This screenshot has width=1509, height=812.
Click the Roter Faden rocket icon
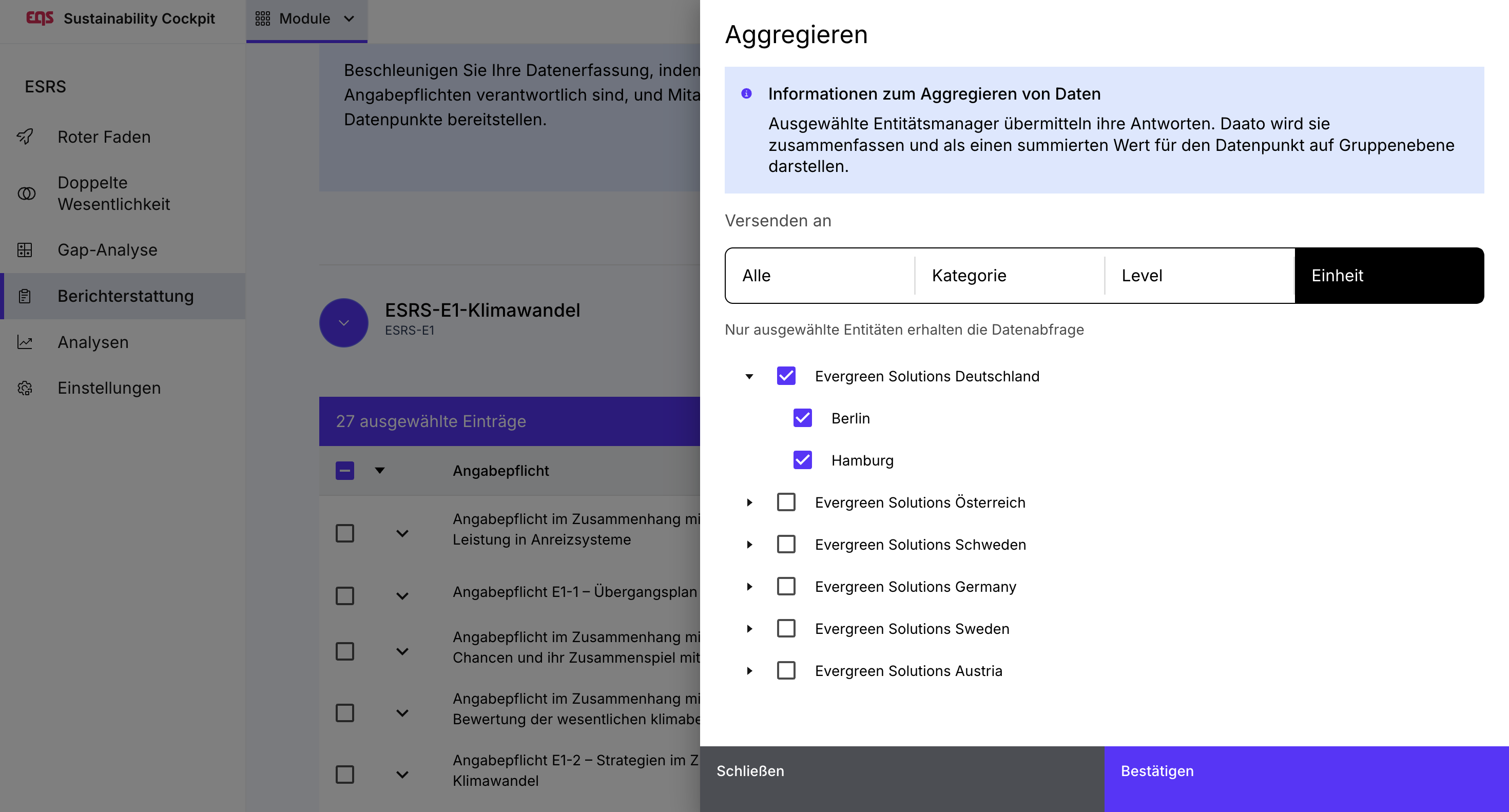25,137
